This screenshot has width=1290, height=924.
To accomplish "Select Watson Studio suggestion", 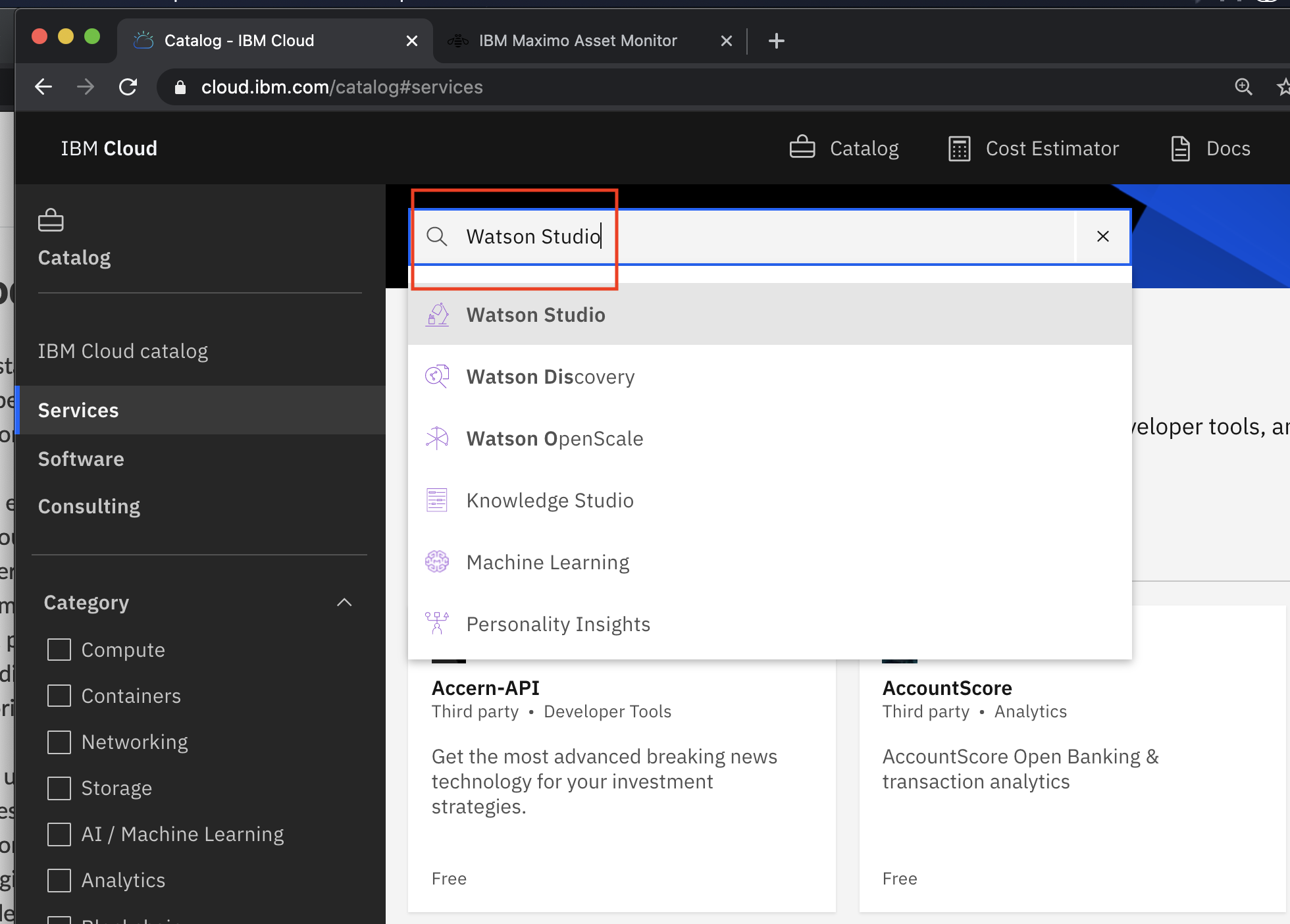I will [770, 315].
